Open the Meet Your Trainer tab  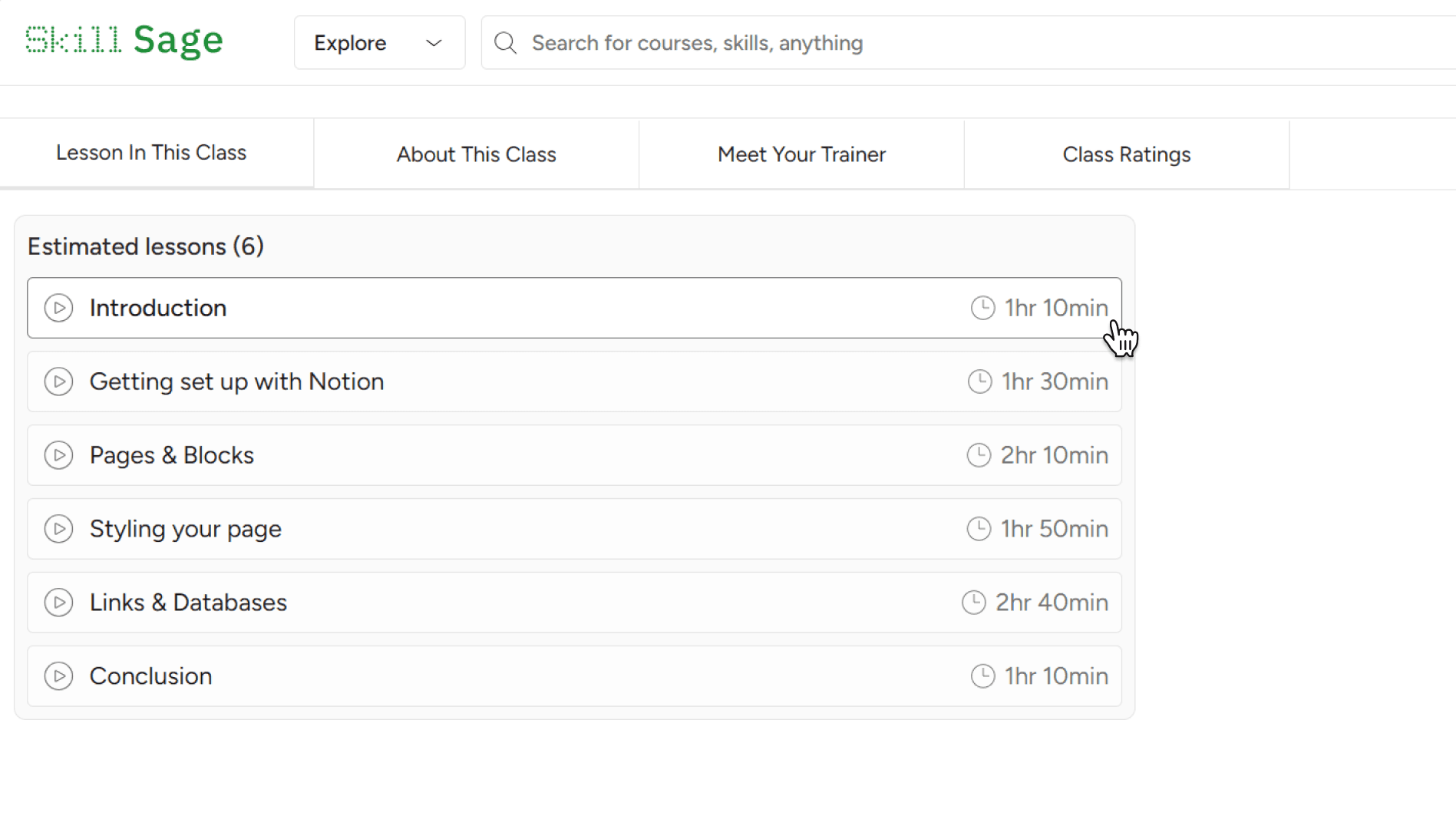click(801, 154)
